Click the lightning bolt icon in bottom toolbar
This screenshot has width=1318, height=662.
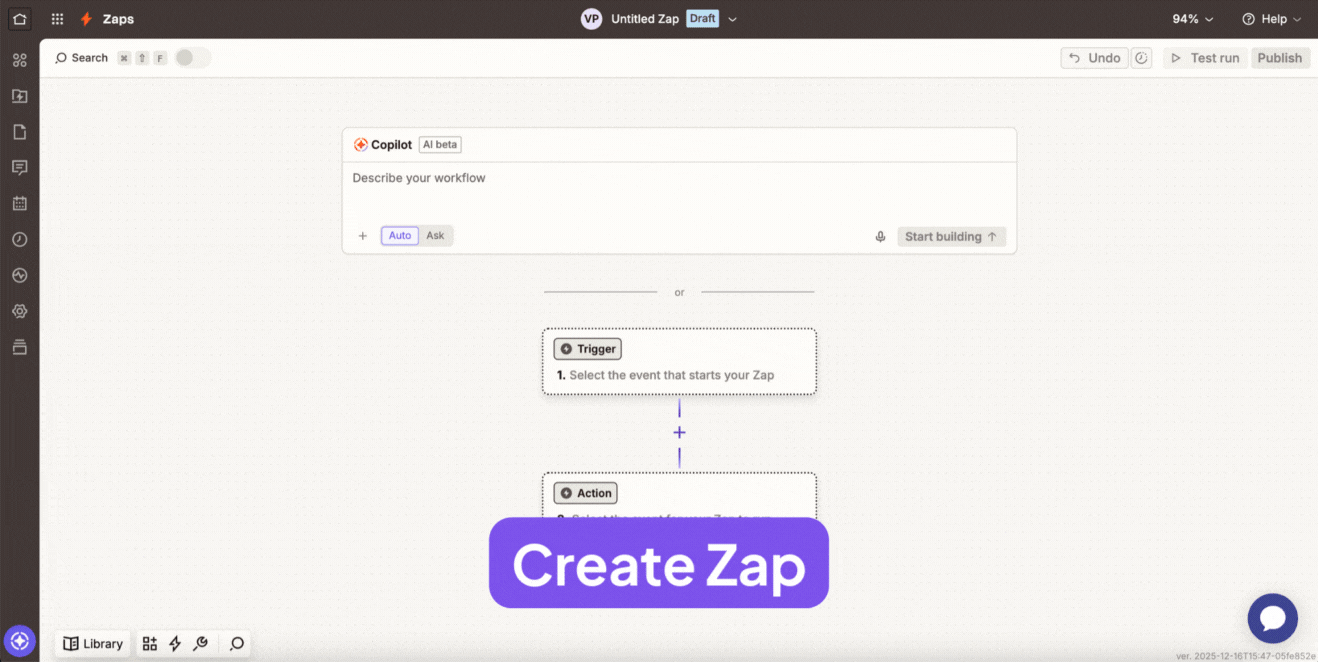click(175, 644)
